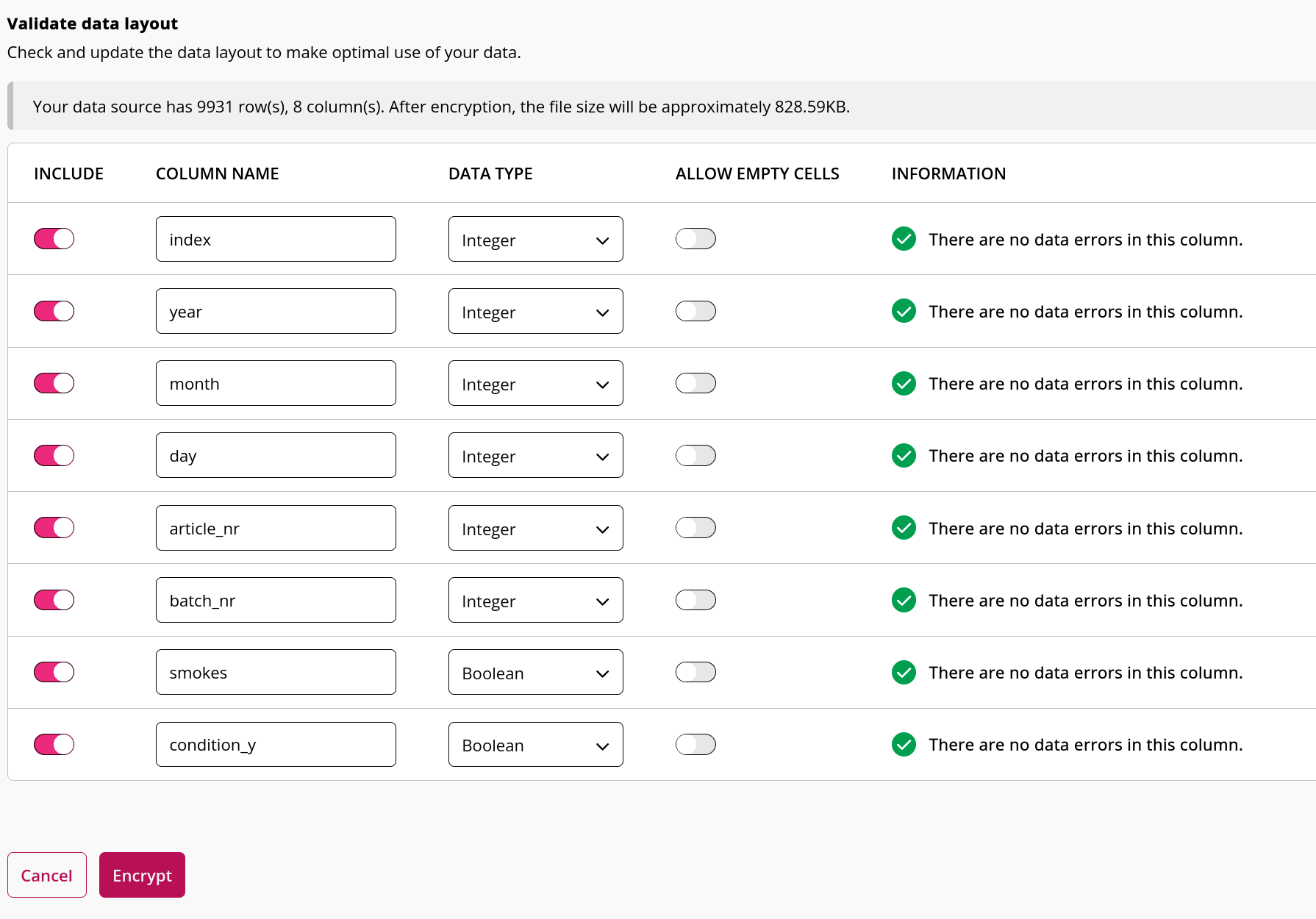Focus the day column name field
This screenshot has width=1316, height=919.
[x=276, y=455]
